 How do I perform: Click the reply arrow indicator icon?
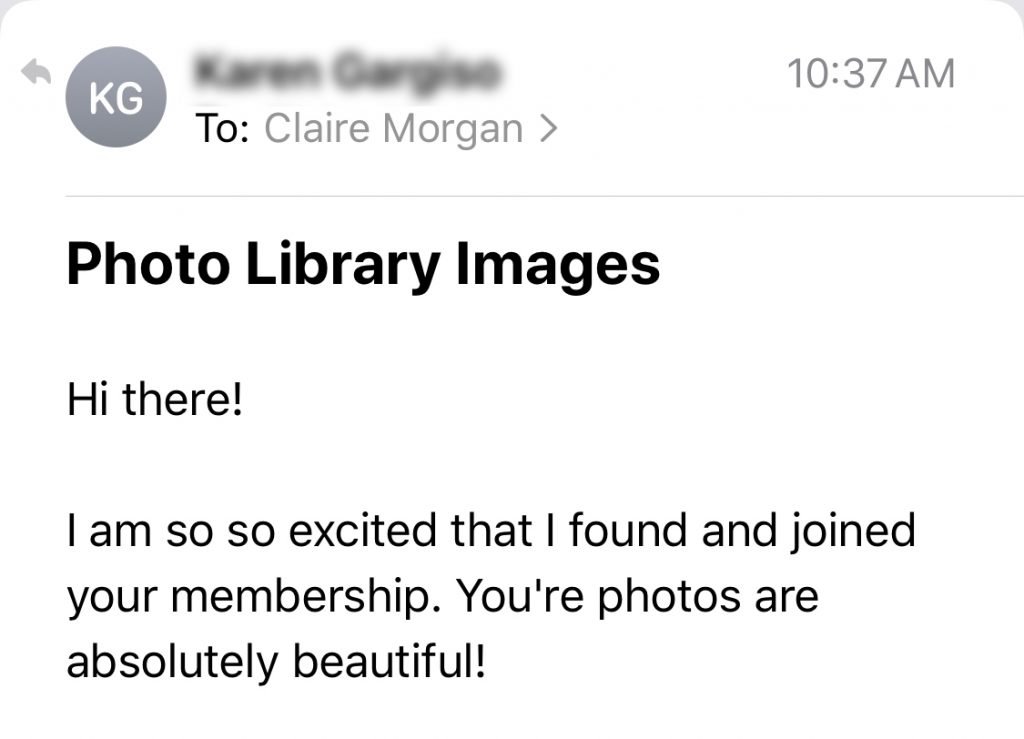(36, 72)
